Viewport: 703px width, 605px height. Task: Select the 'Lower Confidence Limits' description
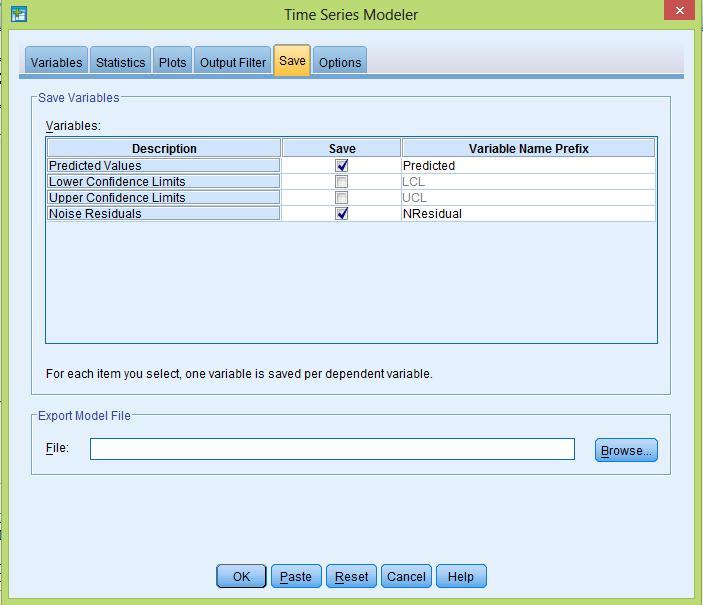pos(164,182)
